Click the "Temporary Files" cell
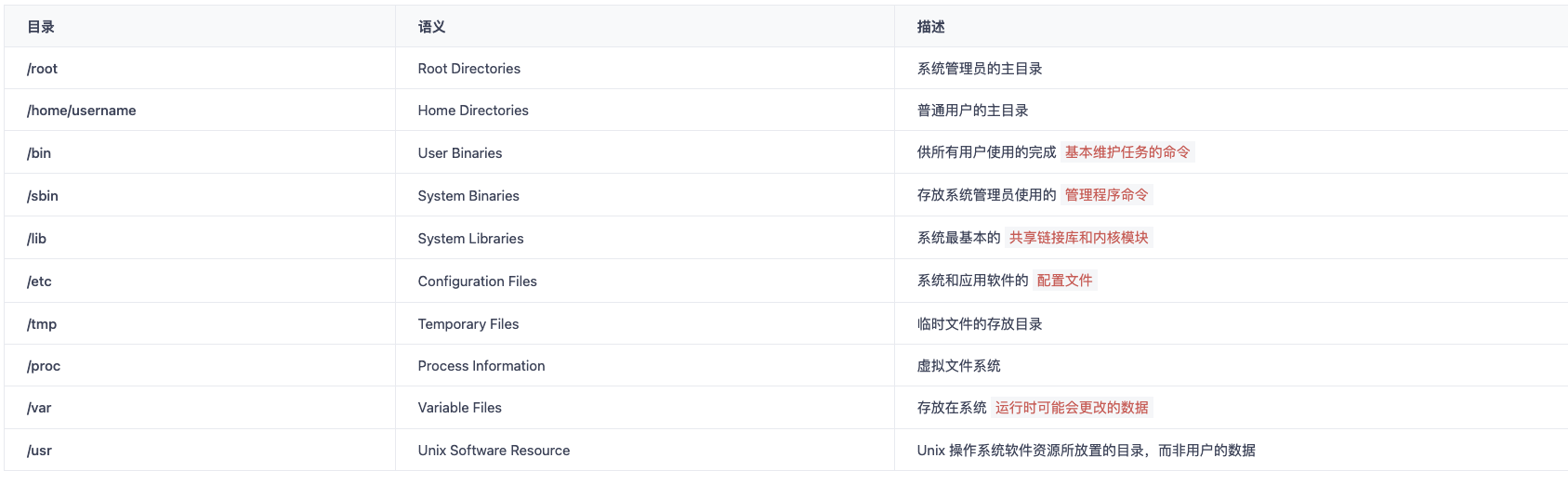The image size is (1568, 484). [468, 324]
